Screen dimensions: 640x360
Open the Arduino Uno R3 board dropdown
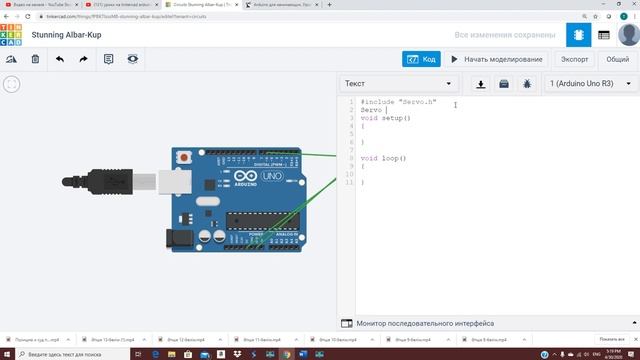click(x=591, y=84)
